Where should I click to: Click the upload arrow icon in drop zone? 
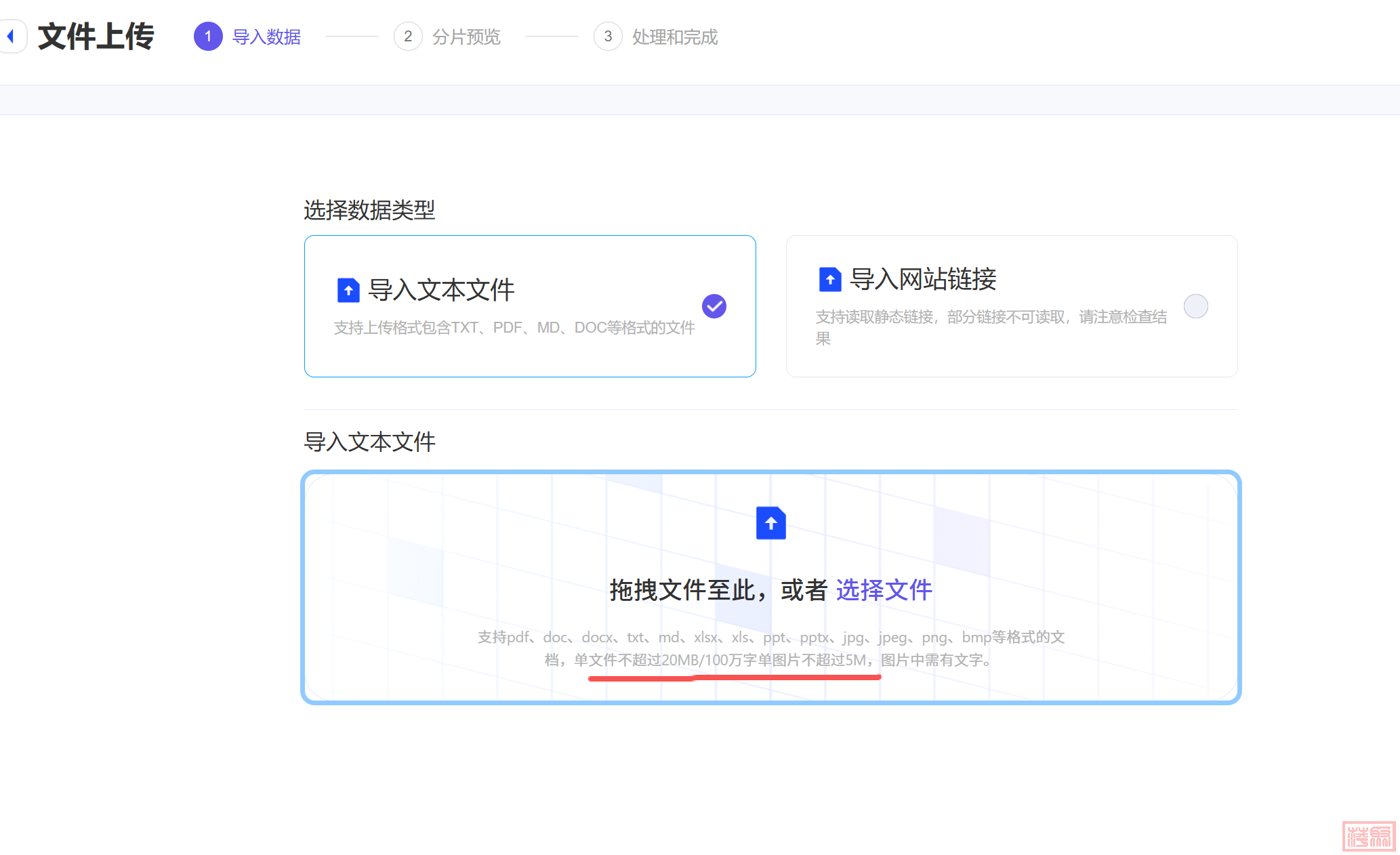point(770,523)
